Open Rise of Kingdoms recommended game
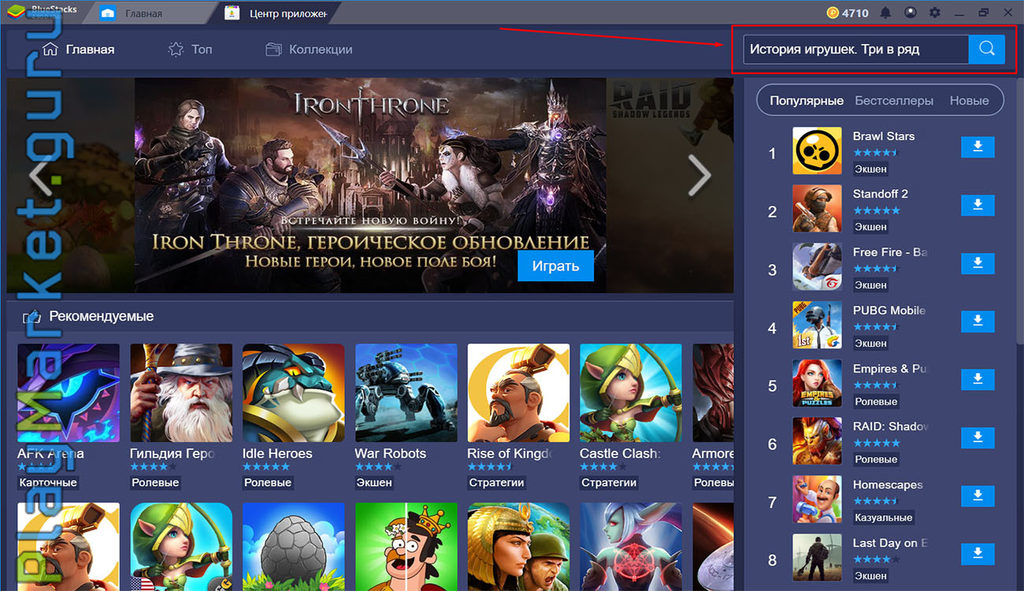Screen dimensions: 1024x591 [518, 393]
